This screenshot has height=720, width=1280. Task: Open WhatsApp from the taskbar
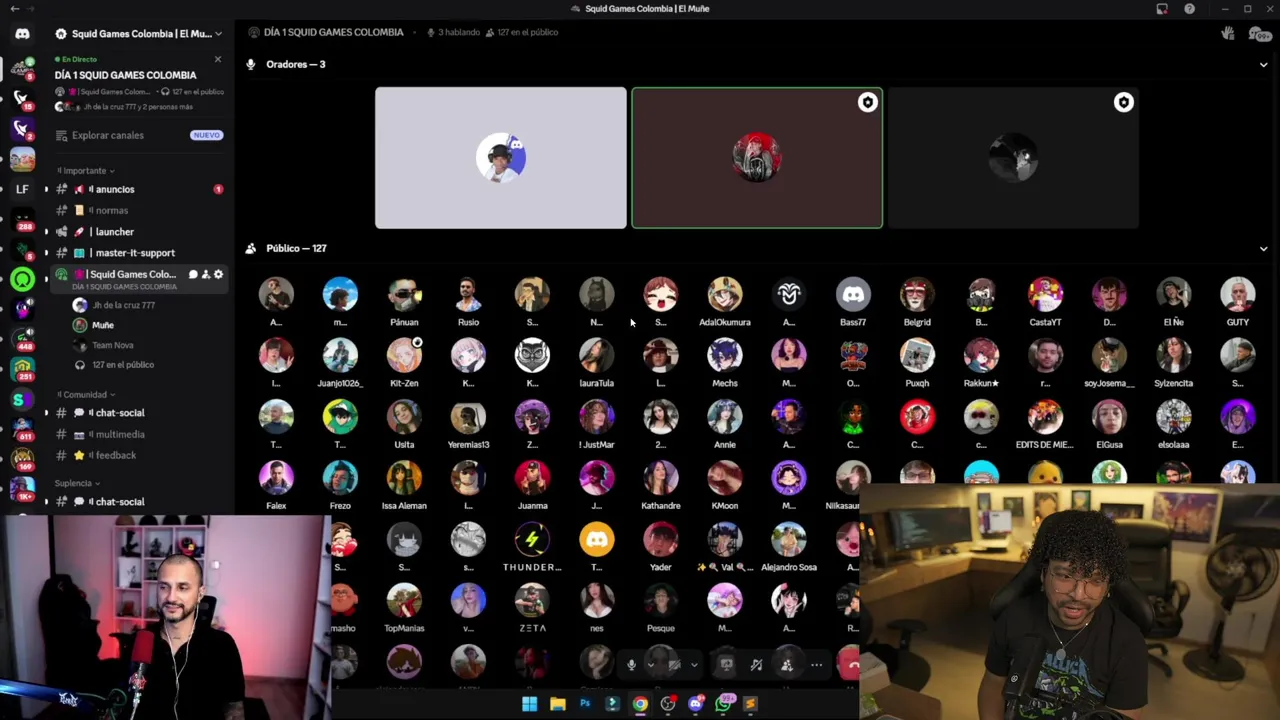coord(723,704)
